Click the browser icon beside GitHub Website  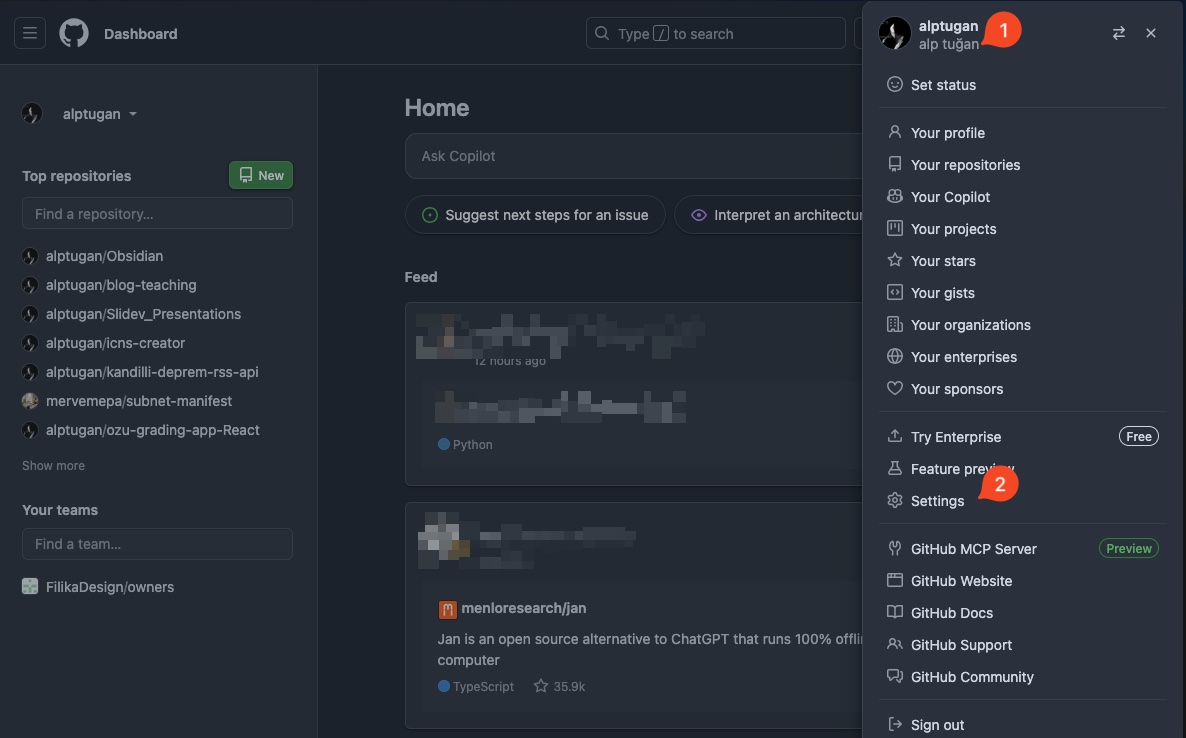(895, 581)
